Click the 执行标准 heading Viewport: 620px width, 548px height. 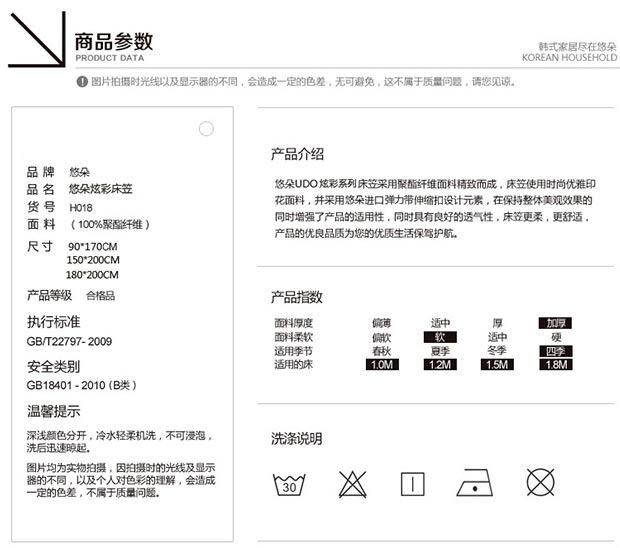[53, 322]
